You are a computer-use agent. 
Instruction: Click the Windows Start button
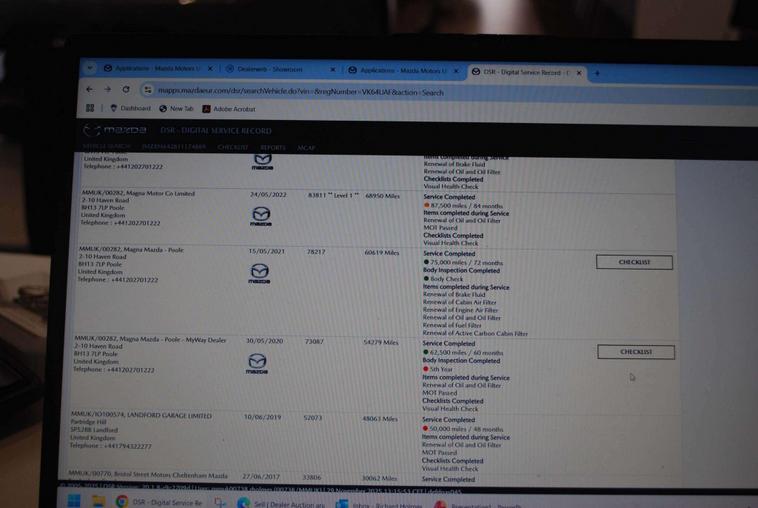click(x=73, y=502)
